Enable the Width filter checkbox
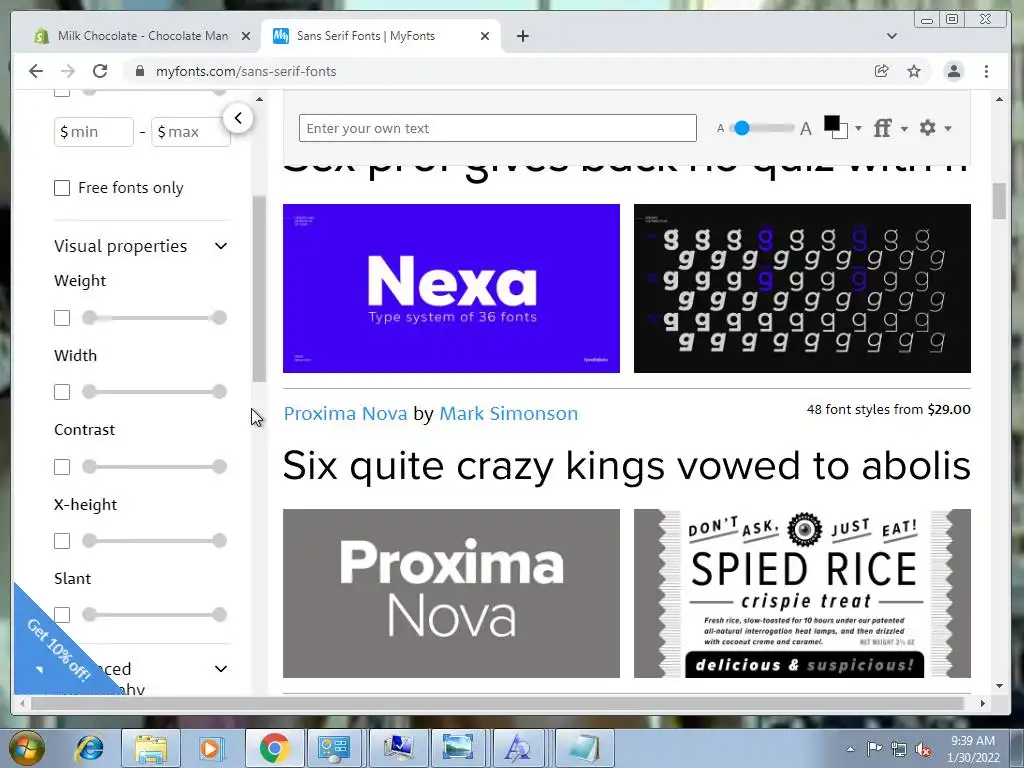Image resolution: width=1024 pixels, height=768 pixels. [62, 392]
